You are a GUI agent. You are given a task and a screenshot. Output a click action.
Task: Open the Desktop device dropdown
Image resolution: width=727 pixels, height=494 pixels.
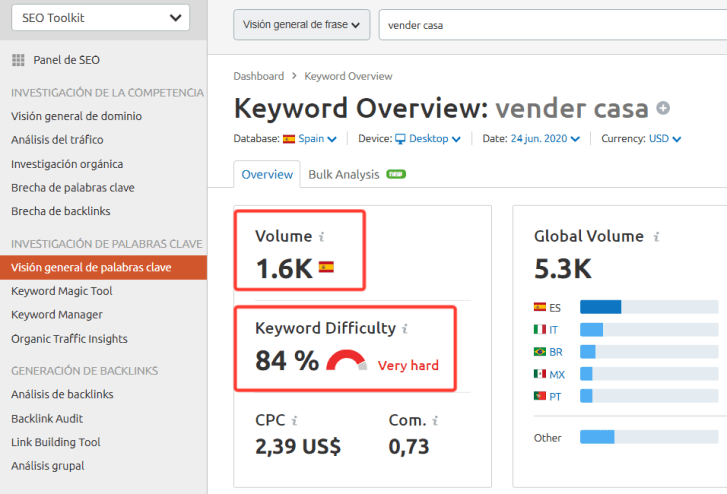(x=434, y=139)
